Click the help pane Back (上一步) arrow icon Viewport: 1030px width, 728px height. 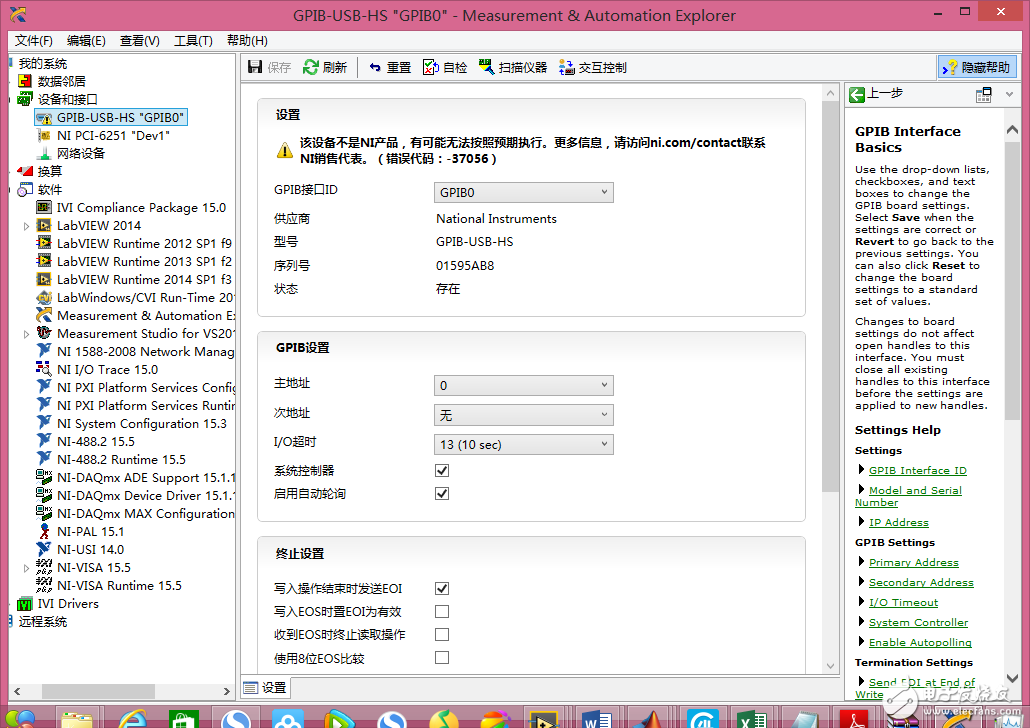[857, 95]
